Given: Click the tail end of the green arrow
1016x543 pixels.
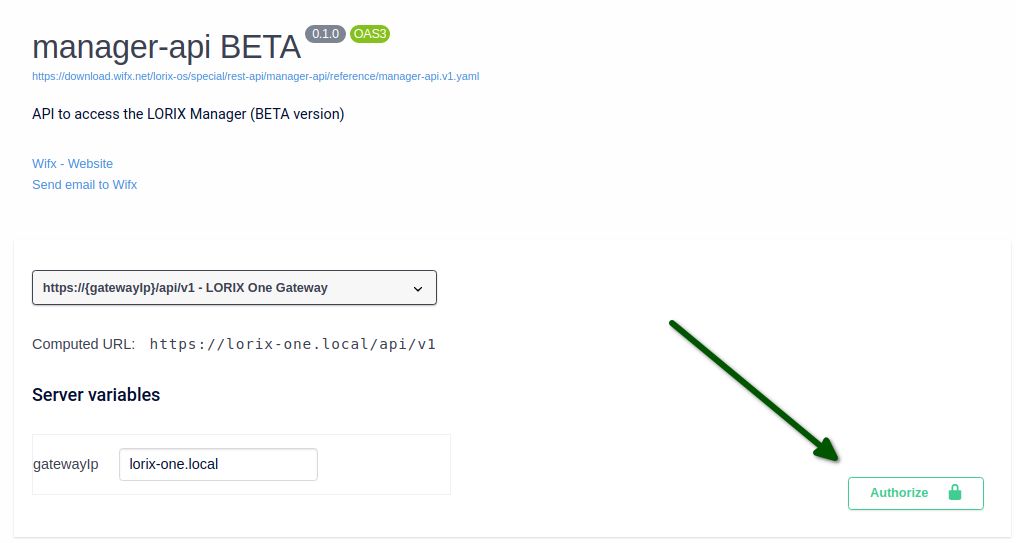Looking at the screenshot, I should [x=672, y=323].
